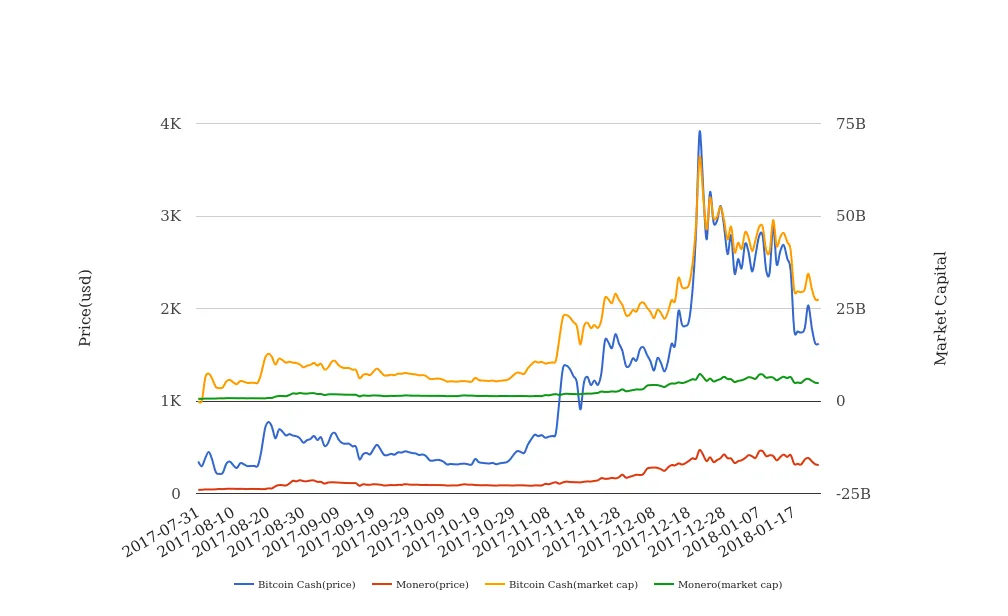1008x616 pixels.
Task: Click the 50B right axis label
Action: click(850, 216)
